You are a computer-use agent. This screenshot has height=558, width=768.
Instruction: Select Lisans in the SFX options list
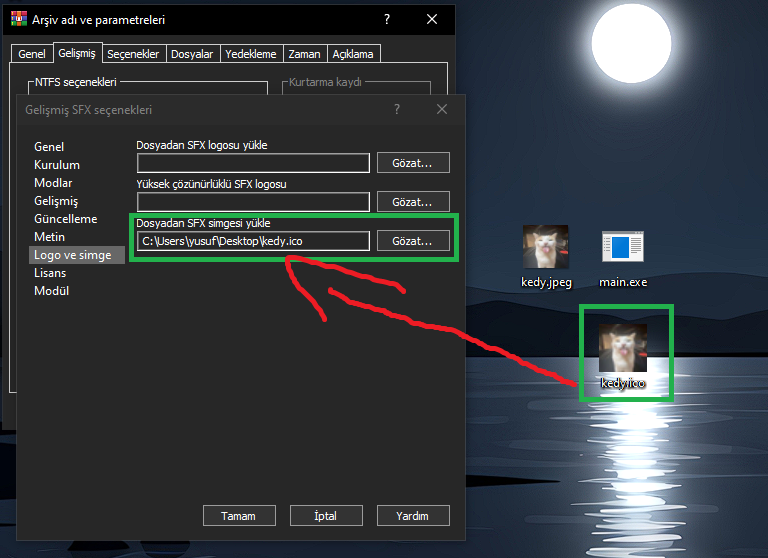[x=50, y=273]
